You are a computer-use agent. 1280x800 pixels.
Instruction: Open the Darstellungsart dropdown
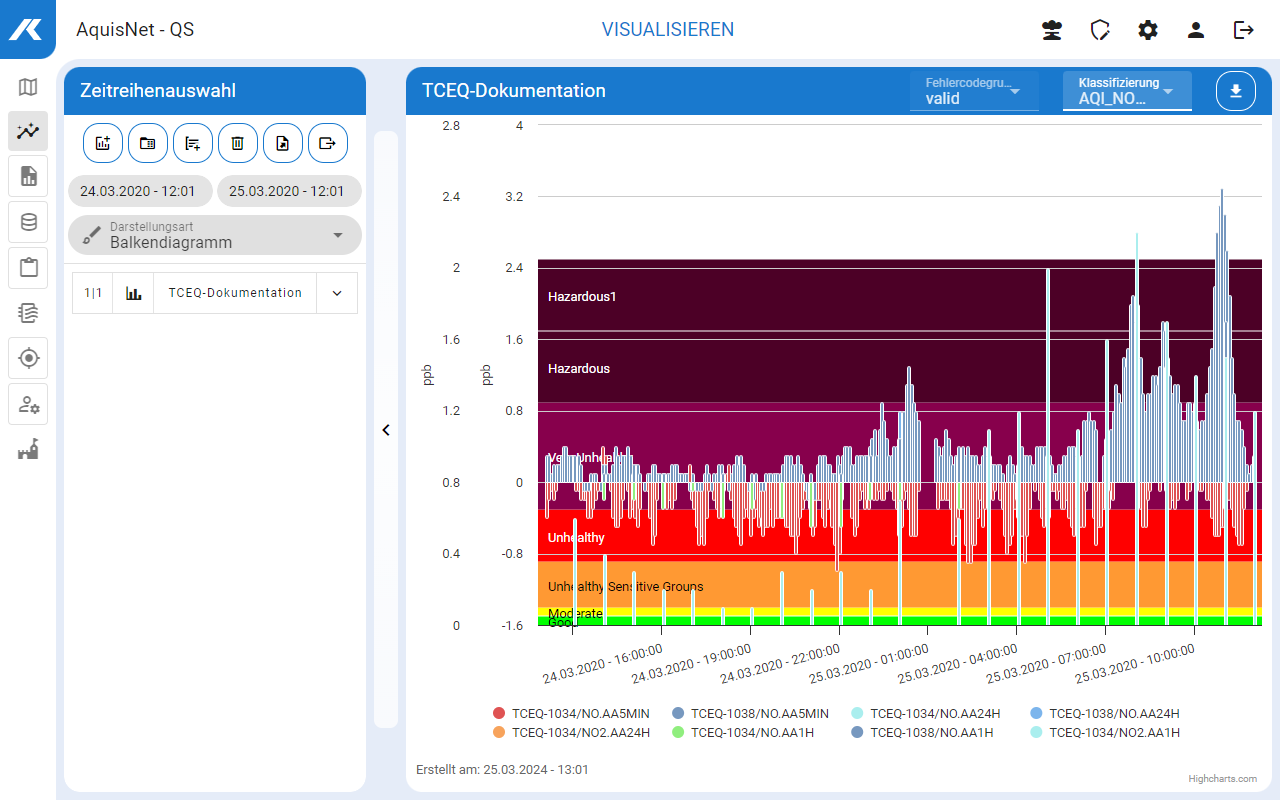pyautogui.click(x=215, y=235)
